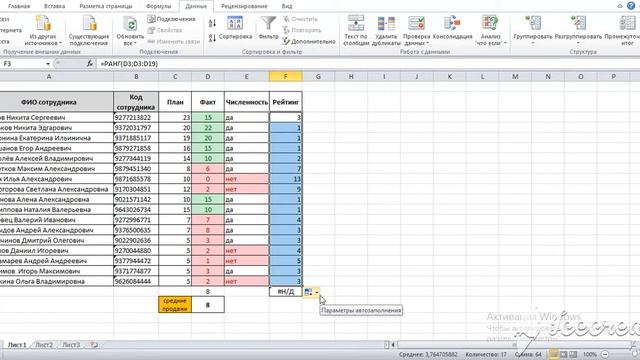The height and width of the screenshot is (360, 640).
Task: Select column F header
Action: pos(285,76)
